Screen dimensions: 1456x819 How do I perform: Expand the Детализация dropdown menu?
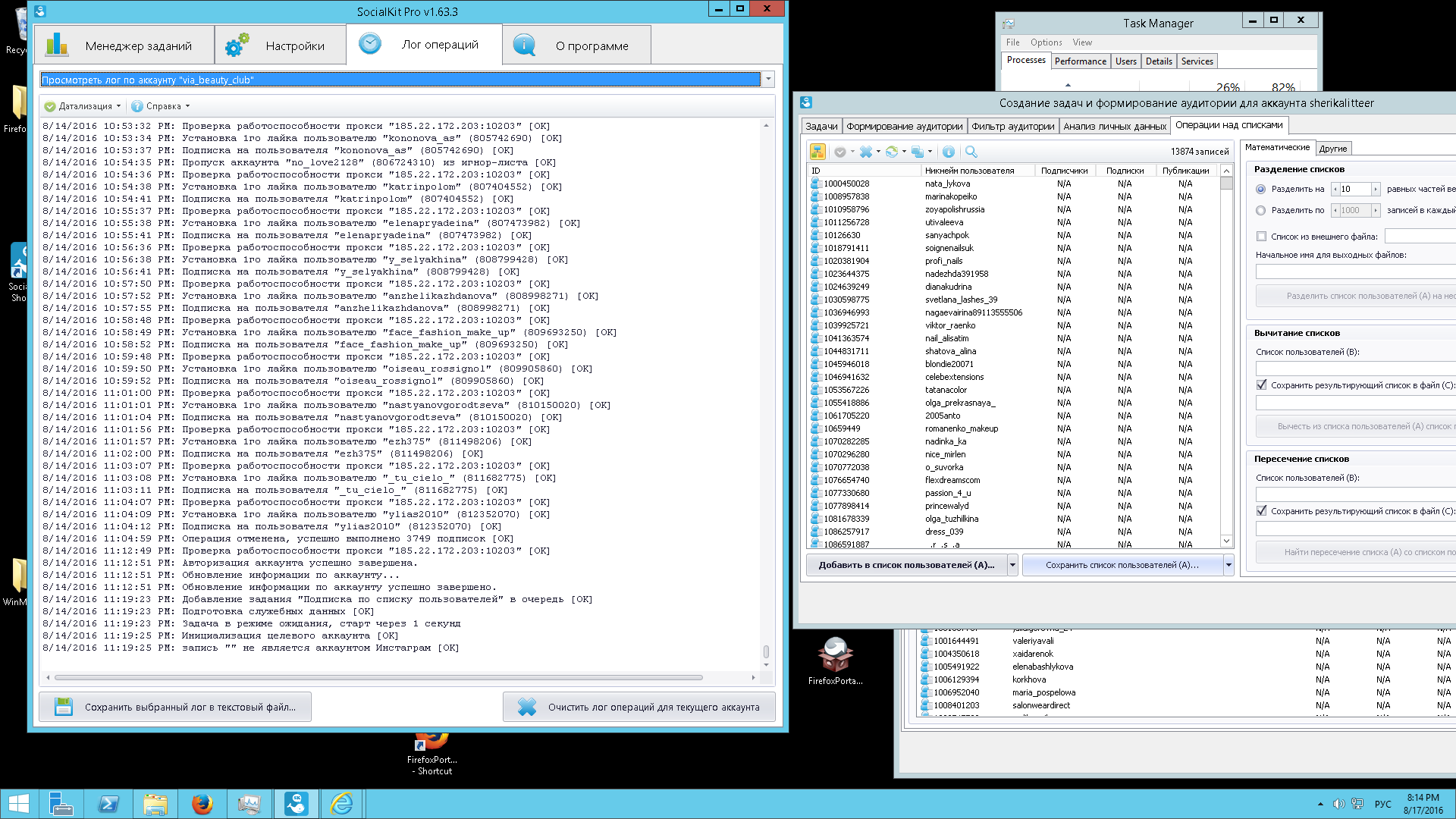[x=119, y=106]
